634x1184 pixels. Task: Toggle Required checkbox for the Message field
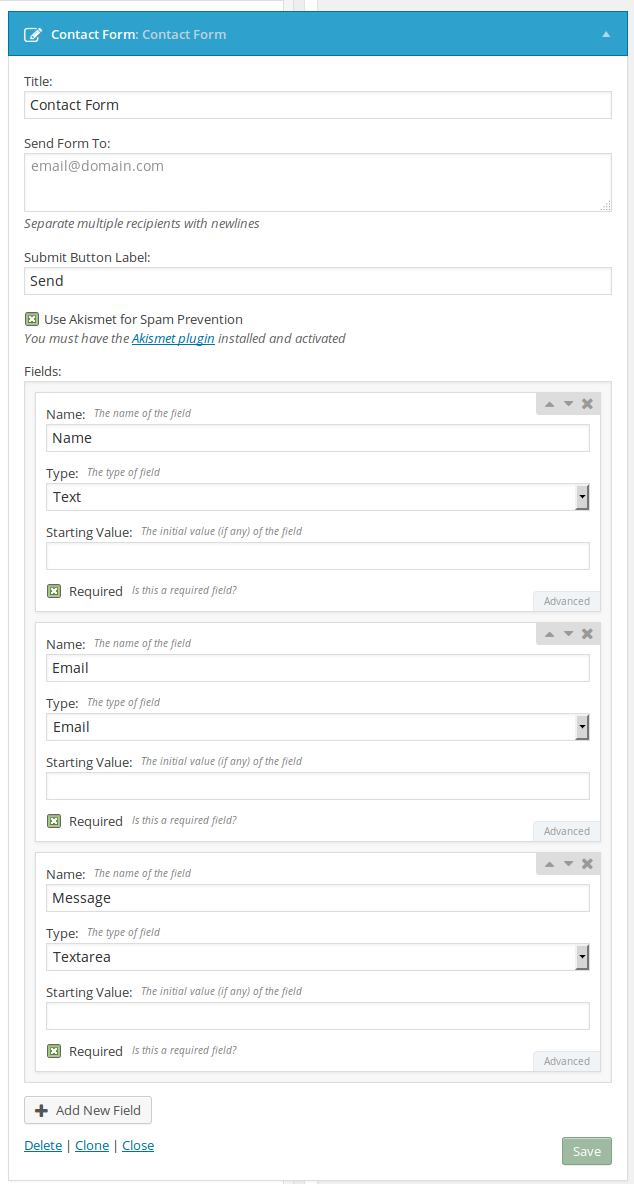54,1051
